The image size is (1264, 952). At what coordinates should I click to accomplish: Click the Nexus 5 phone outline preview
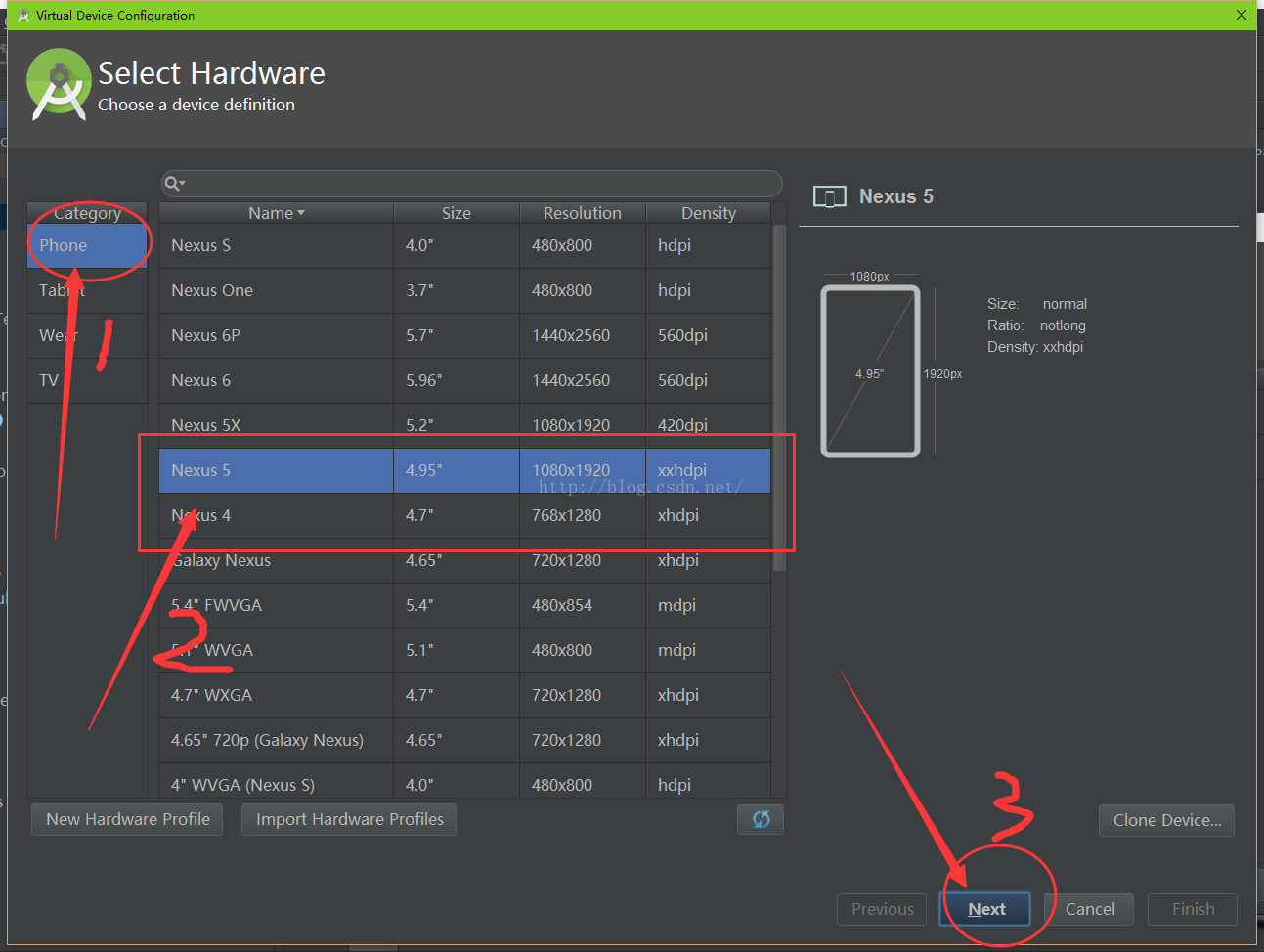(x=870, y=371)
